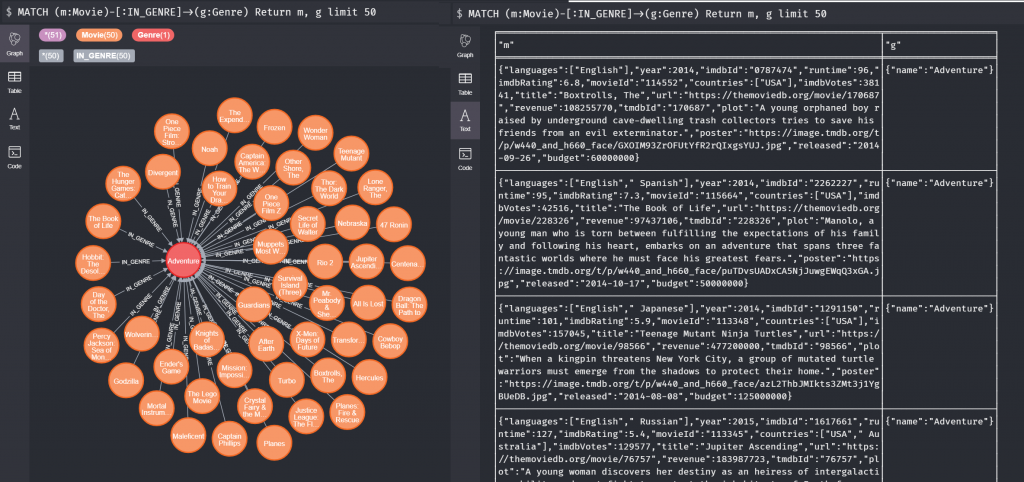Open Graph view in left result panel
This screenshot has height=482, width=1024.
coord(14,44)
